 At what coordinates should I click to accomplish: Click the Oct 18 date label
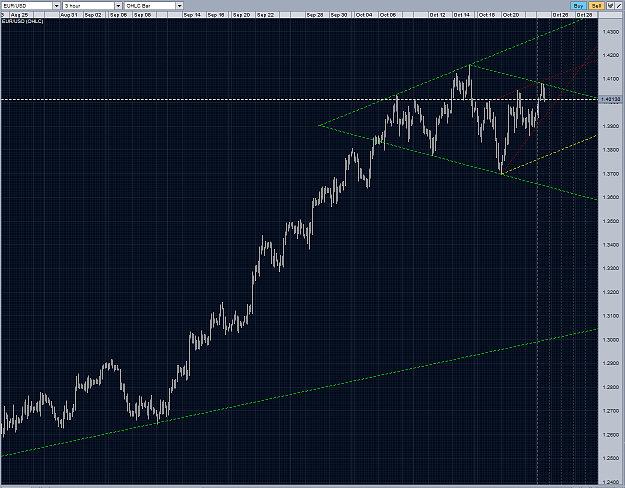pos(487,15)
